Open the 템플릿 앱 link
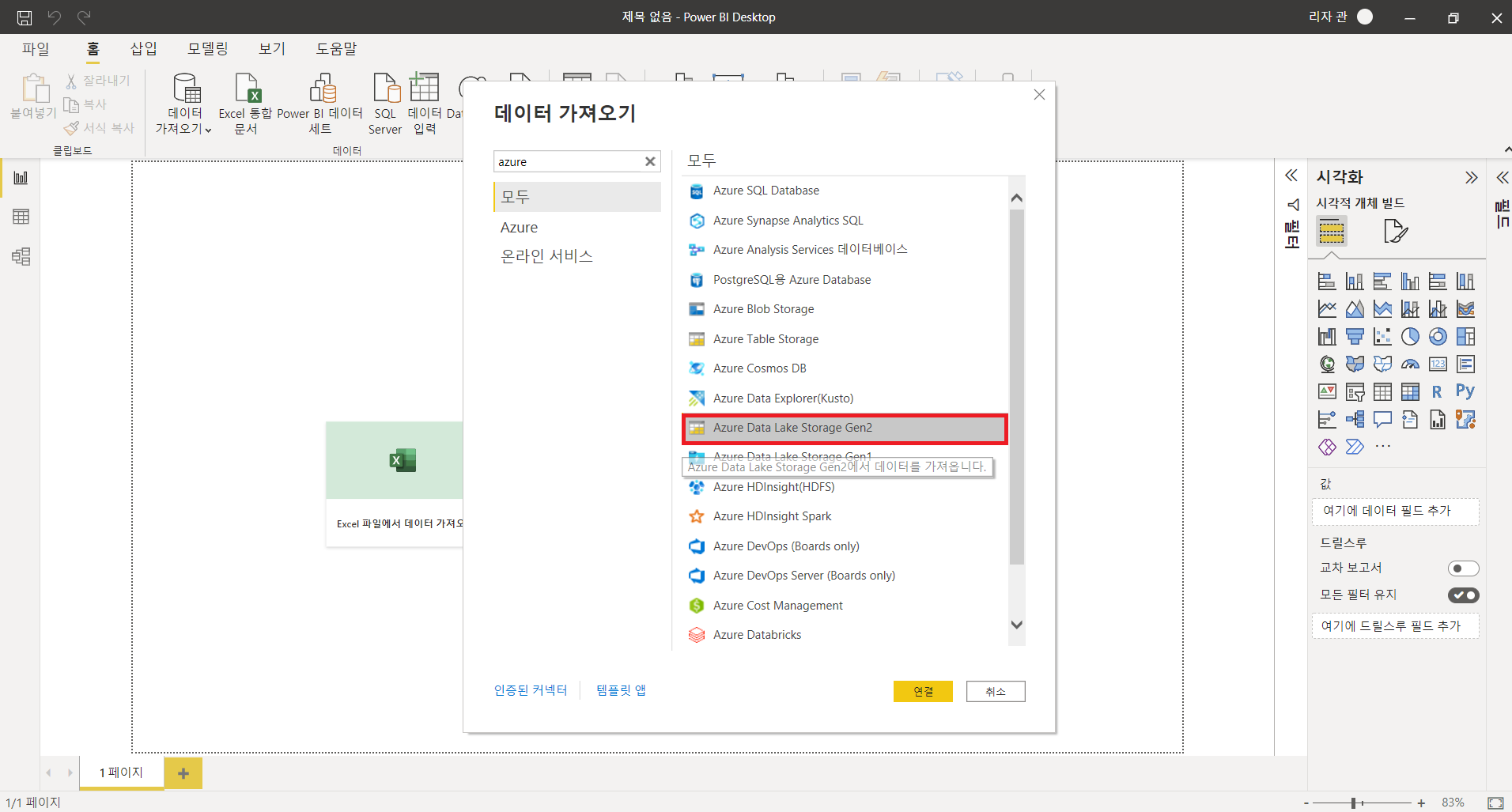 tap(621, 690)
